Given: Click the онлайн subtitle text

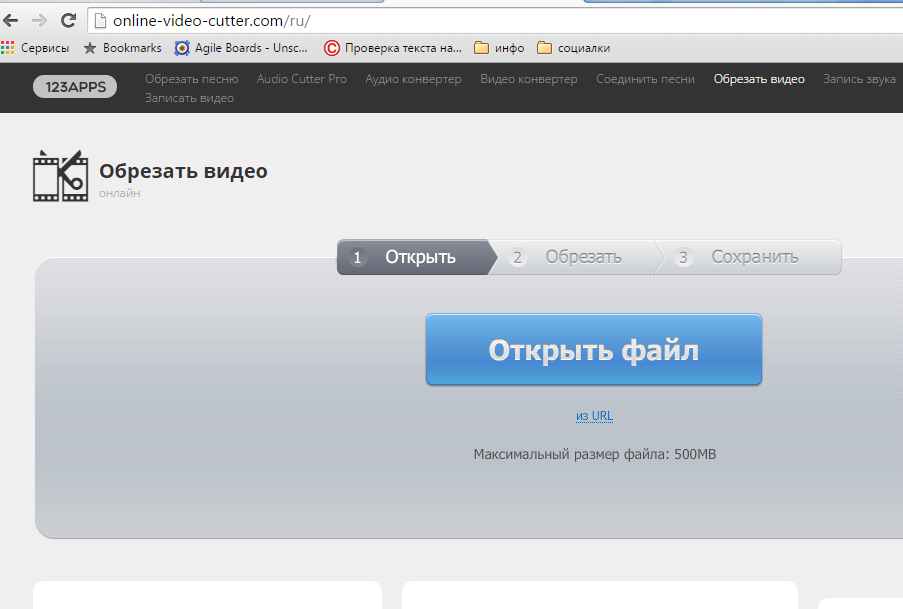Looking at the screenshot, I should [119, 193].
